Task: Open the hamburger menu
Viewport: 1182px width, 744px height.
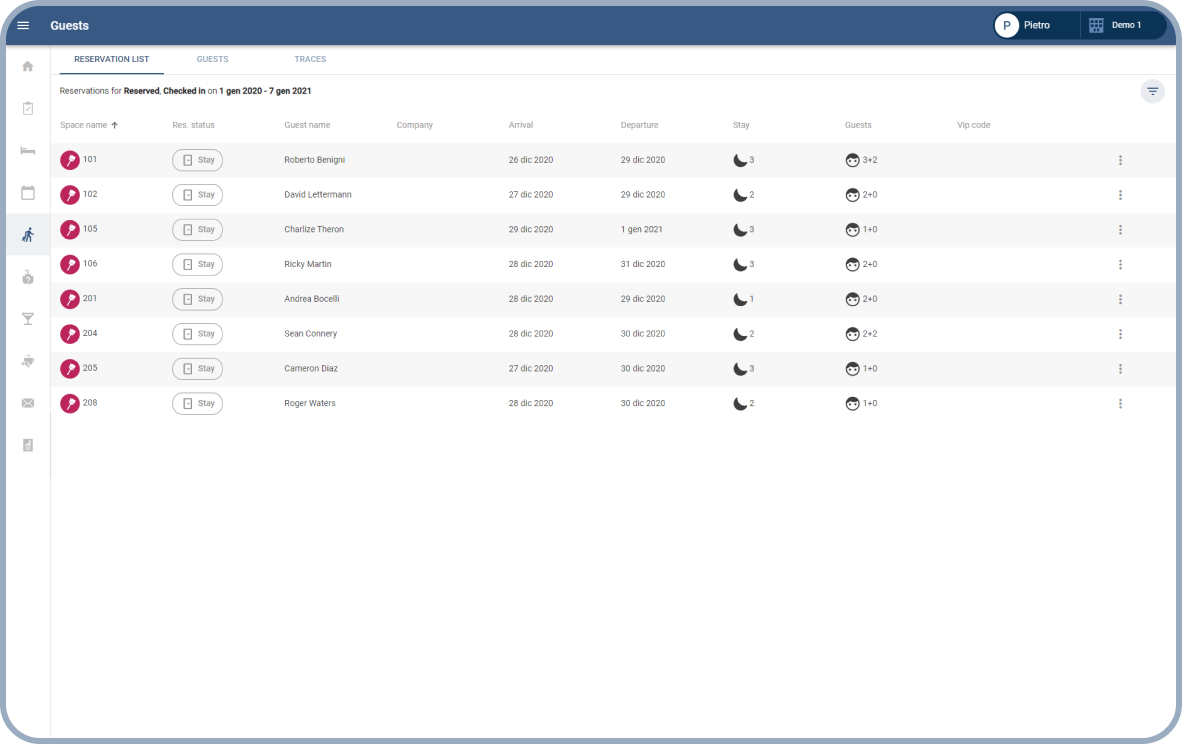Action: [23, 25]
